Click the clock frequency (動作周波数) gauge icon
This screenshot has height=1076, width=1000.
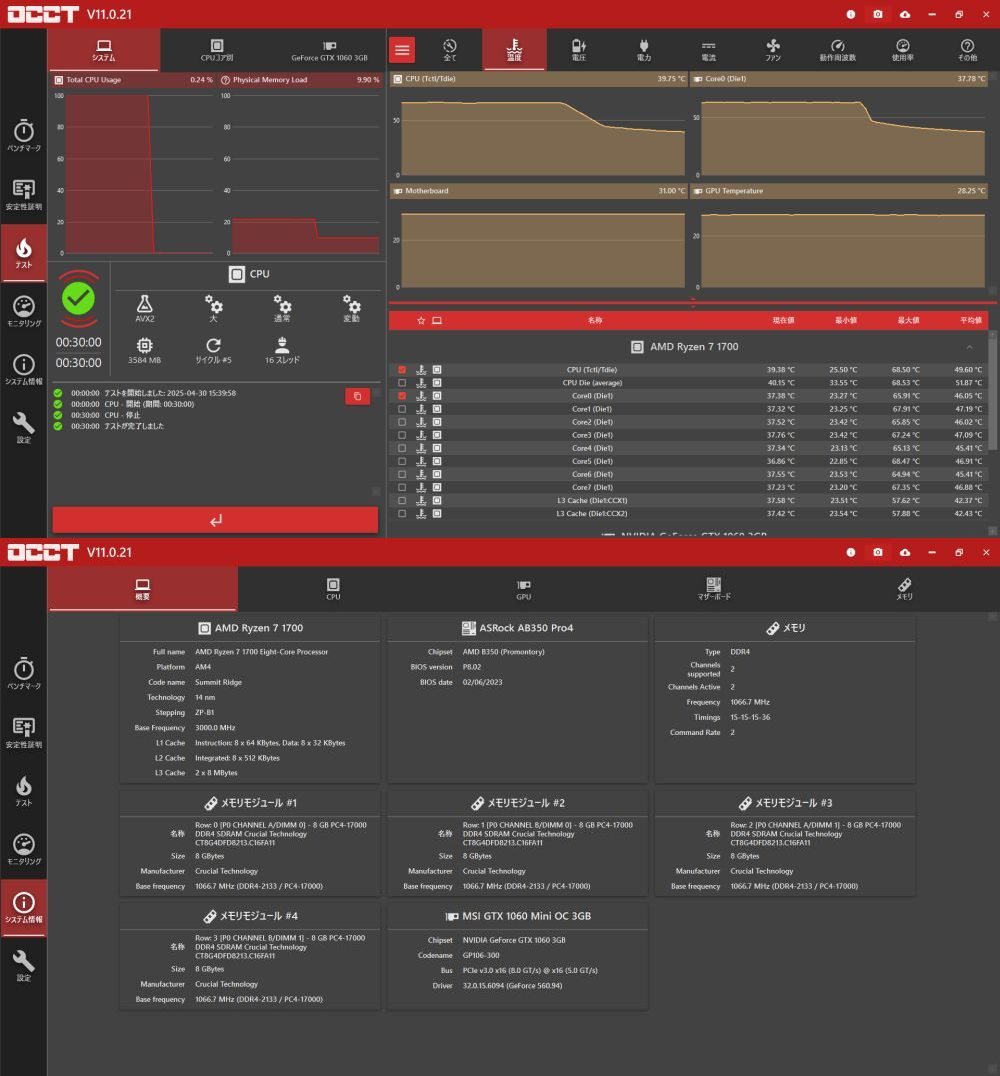pos(838,49)
